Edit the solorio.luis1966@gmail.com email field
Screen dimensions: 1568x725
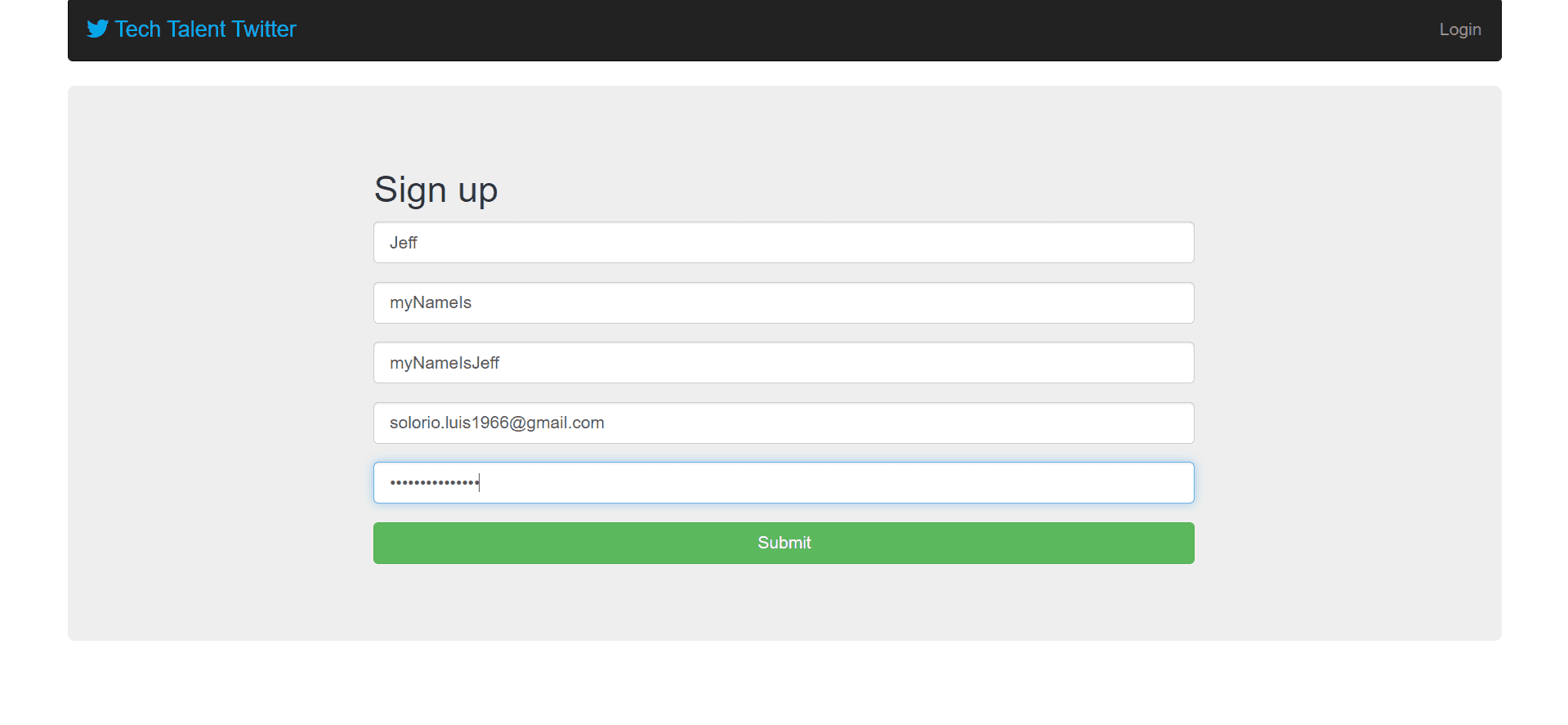point(784,423)
